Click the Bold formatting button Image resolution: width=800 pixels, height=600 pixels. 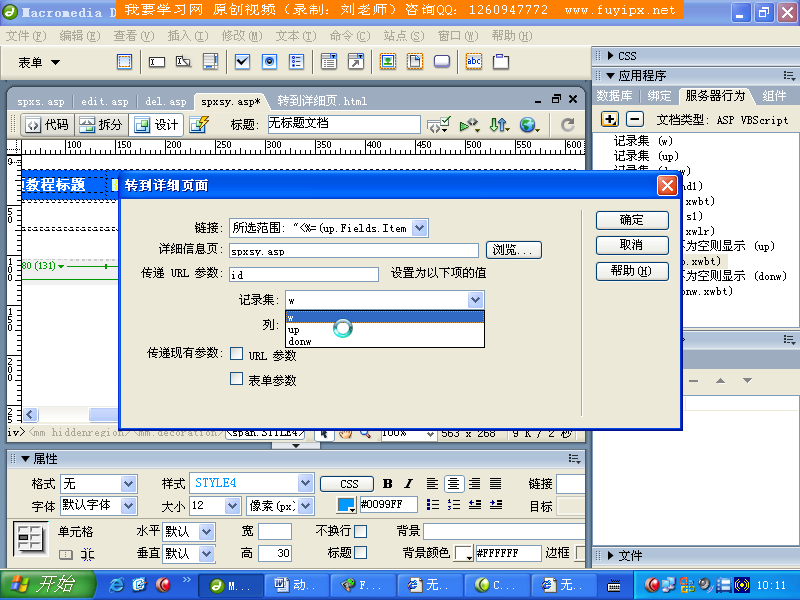(x=388, y=483)
